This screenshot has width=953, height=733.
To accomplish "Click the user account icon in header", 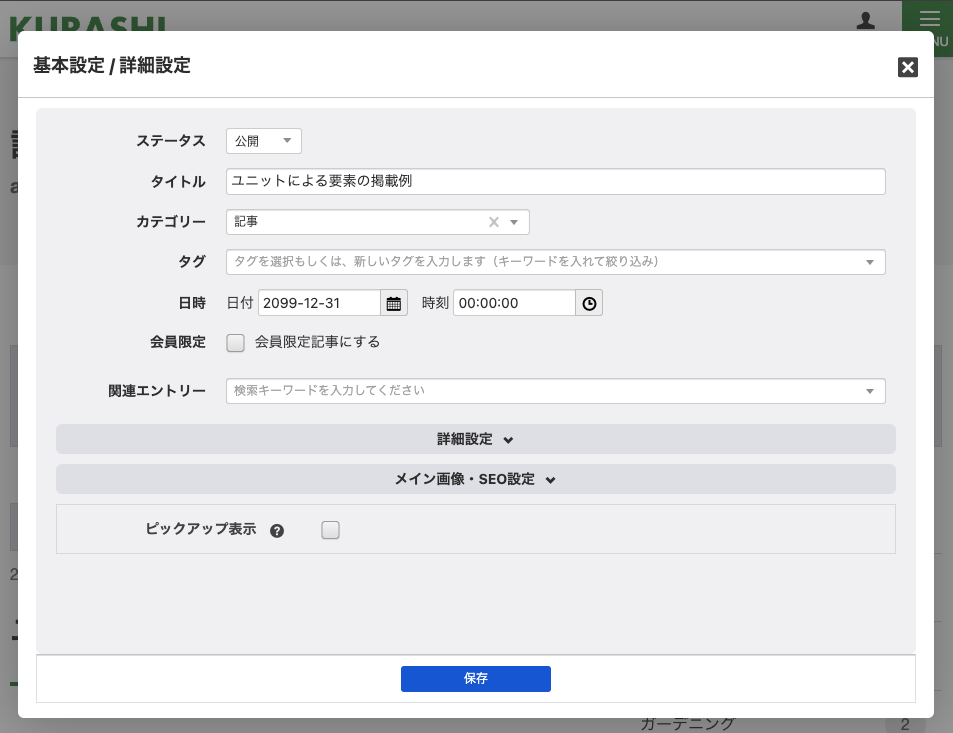I will (x=866, y=20).
